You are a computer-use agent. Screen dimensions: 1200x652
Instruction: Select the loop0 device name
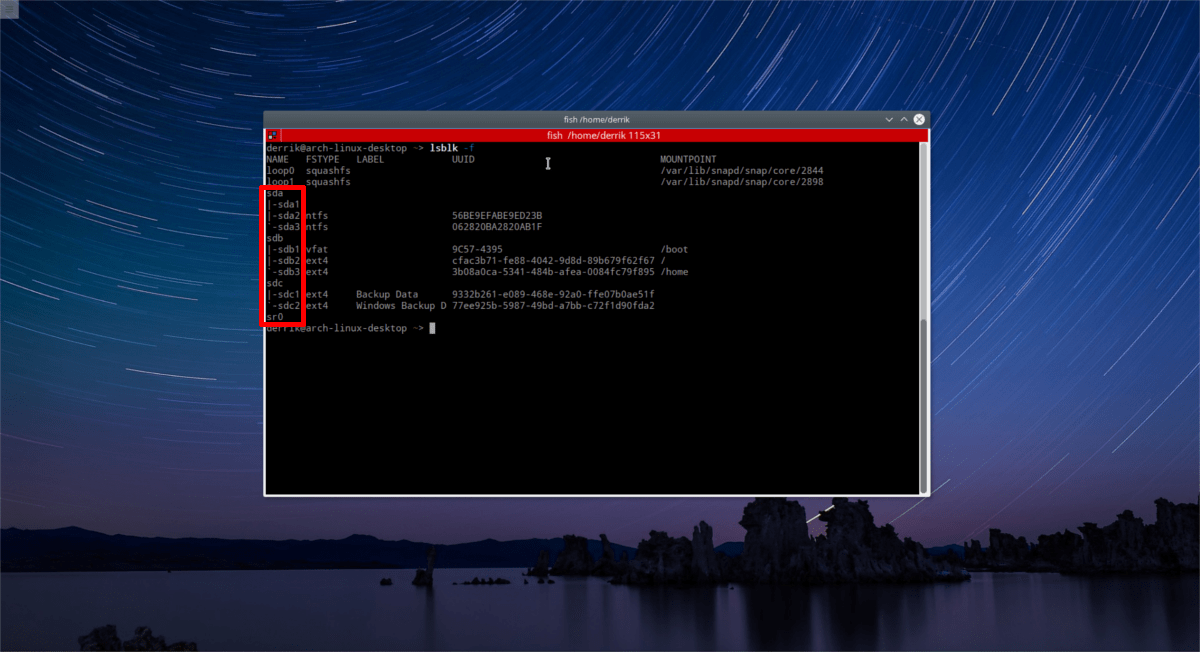coord(280,170)
